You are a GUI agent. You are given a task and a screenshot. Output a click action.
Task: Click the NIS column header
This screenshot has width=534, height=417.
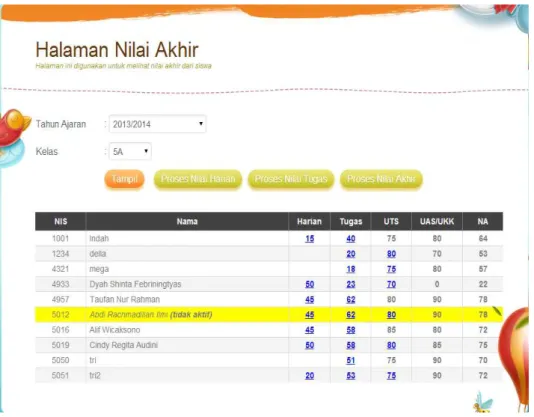click(x=61, y=221)
